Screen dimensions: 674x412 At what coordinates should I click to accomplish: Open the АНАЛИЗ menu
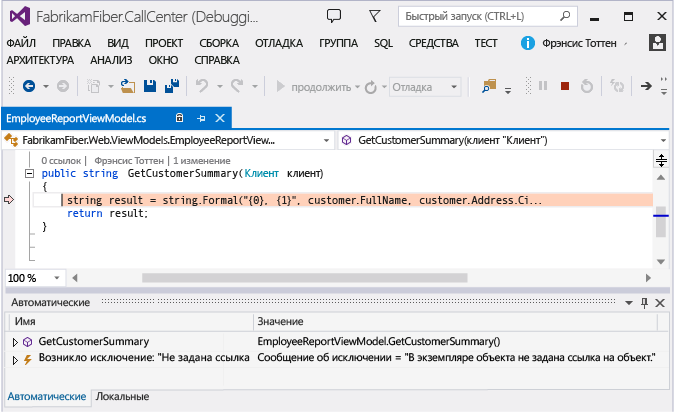click(111, 60)
